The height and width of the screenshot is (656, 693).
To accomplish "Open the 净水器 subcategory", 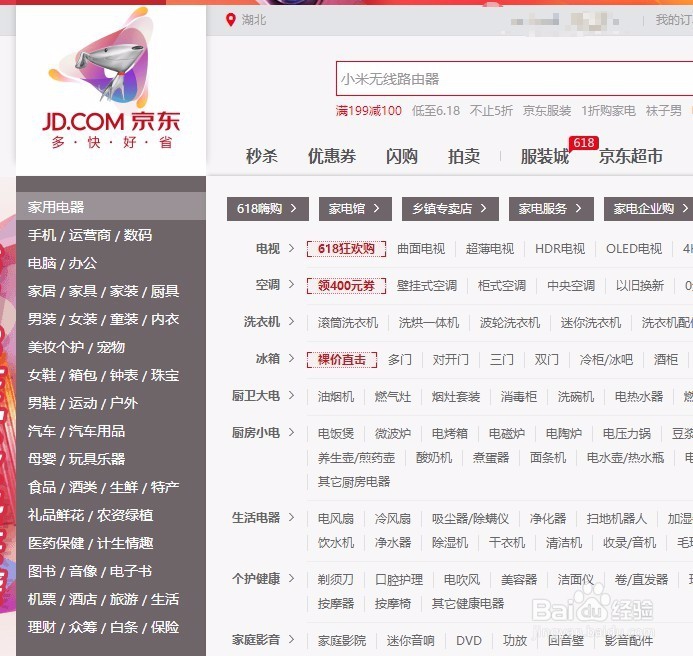I will [393, 542].
